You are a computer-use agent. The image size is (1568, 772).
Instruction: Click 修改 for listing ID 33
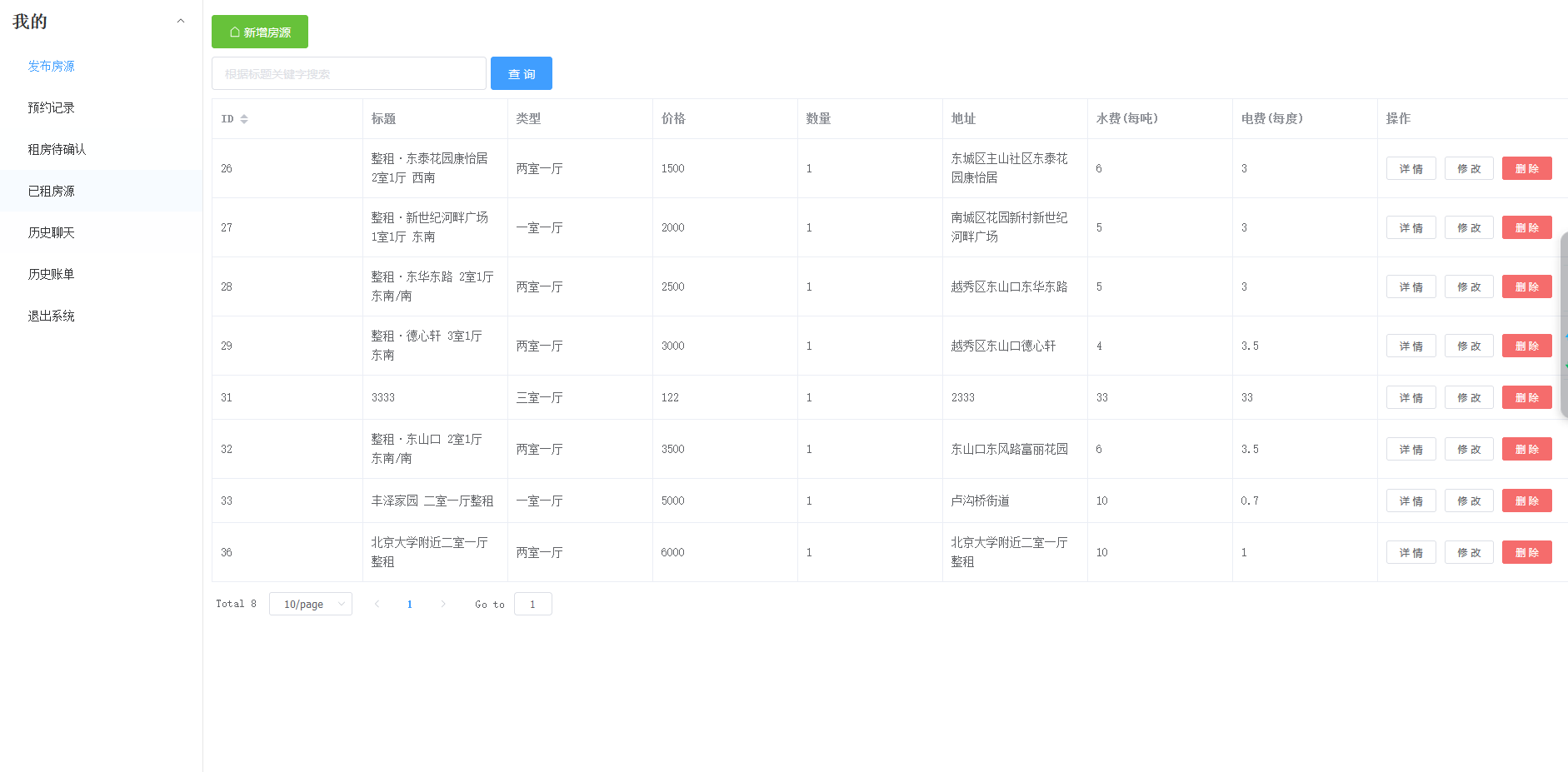pyautogui.click(x=1469, y=501)
